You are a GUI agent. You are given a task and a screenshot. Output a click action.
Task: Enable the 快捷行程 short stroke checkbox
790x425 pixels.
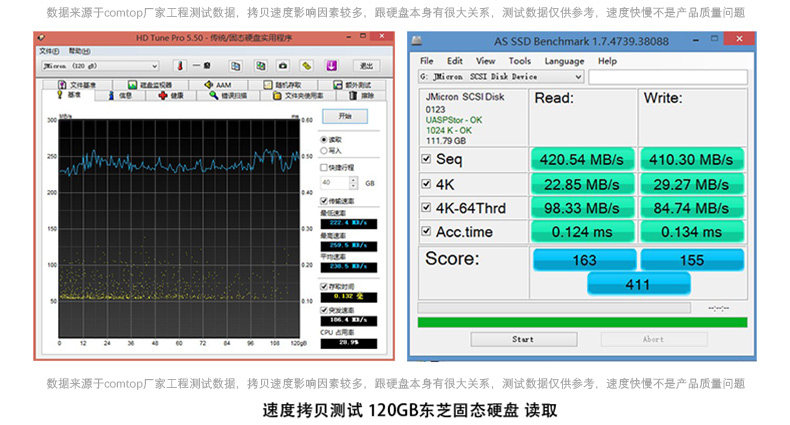(324, 168)
